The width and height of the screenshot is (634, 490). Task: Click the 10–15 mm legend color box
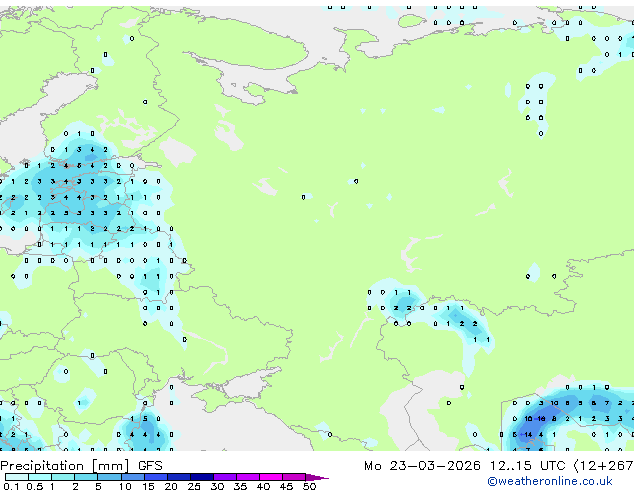click(x=132, y=477)
